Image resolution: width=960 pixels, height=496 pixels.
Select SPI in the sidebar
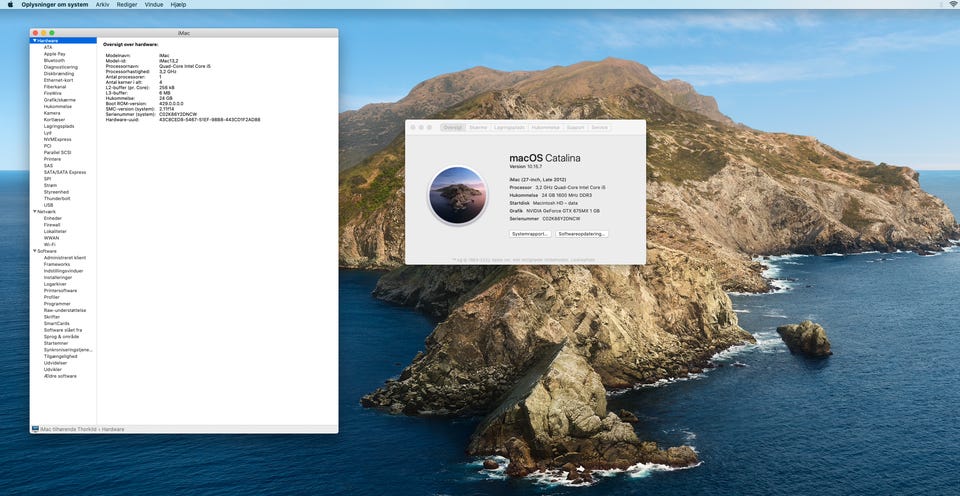[47, 179]
